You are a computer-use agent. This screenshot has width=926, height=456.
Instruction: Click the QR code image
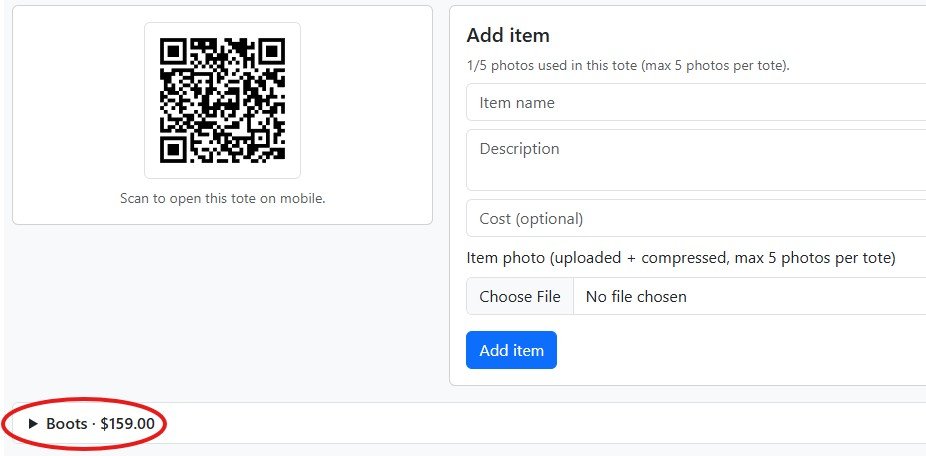[x=222, y=100]
